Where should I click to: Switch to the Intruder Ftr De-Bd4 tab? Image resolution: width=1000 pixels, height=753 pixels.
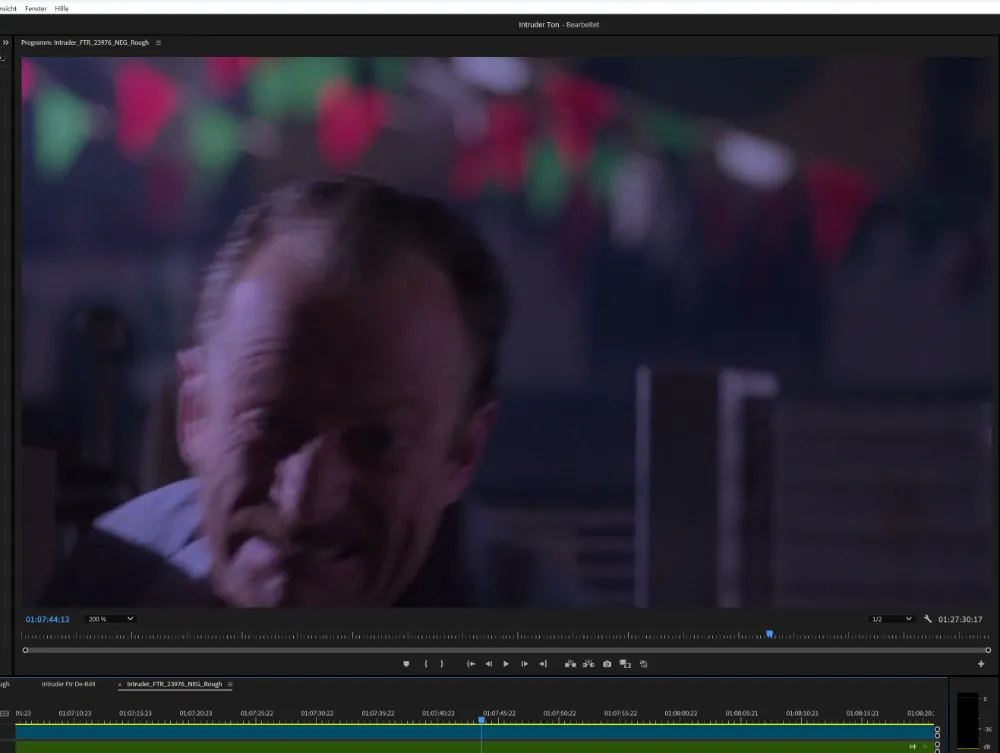[69, 684]
